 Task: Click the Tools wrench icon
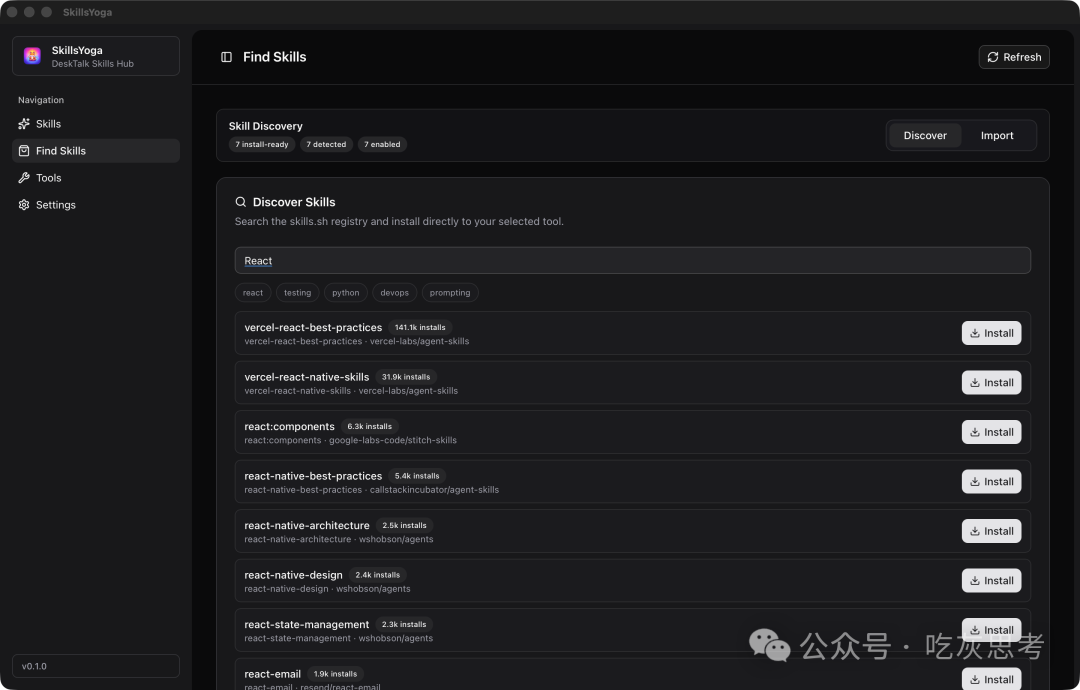(24, 178)
